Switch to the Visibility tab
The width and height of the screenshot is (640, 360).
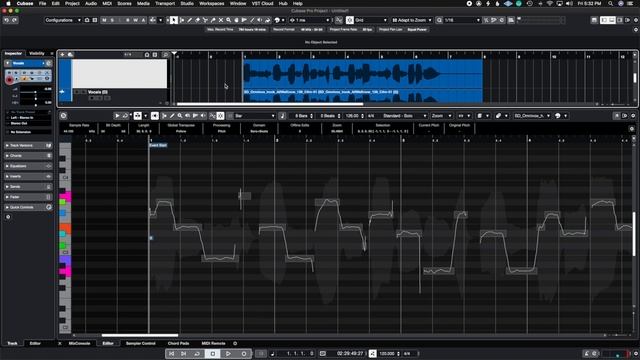37,53
